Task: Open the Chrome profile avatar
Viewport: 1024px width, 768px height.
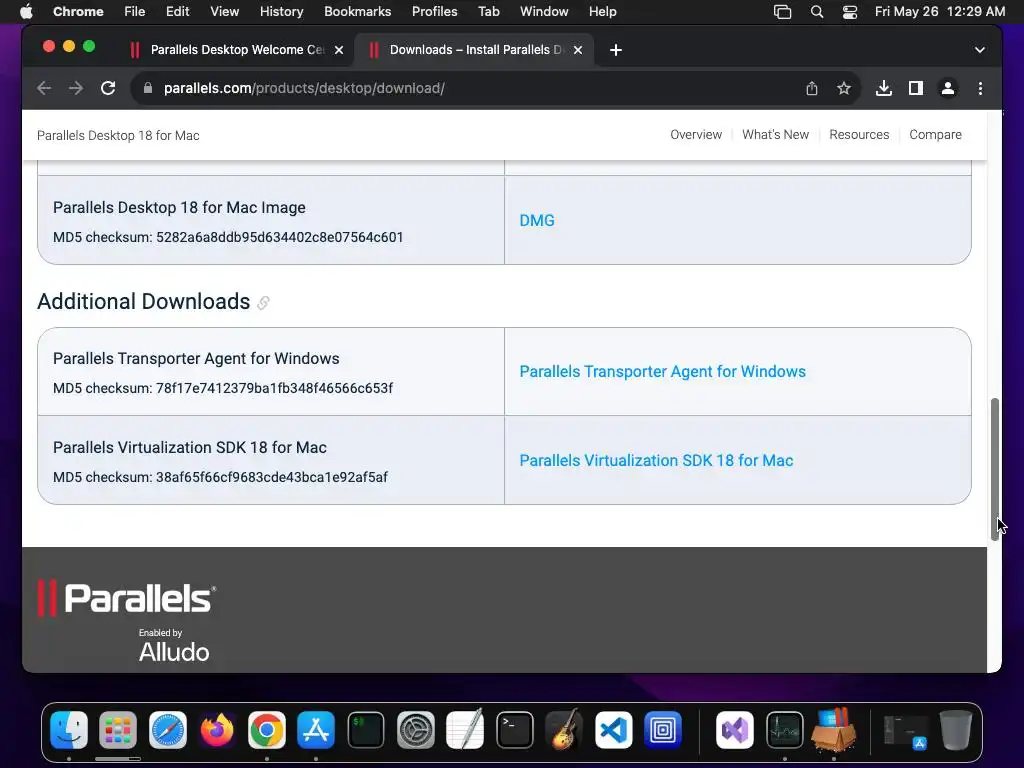Action: pyautogui.click(x=948, y=88)
